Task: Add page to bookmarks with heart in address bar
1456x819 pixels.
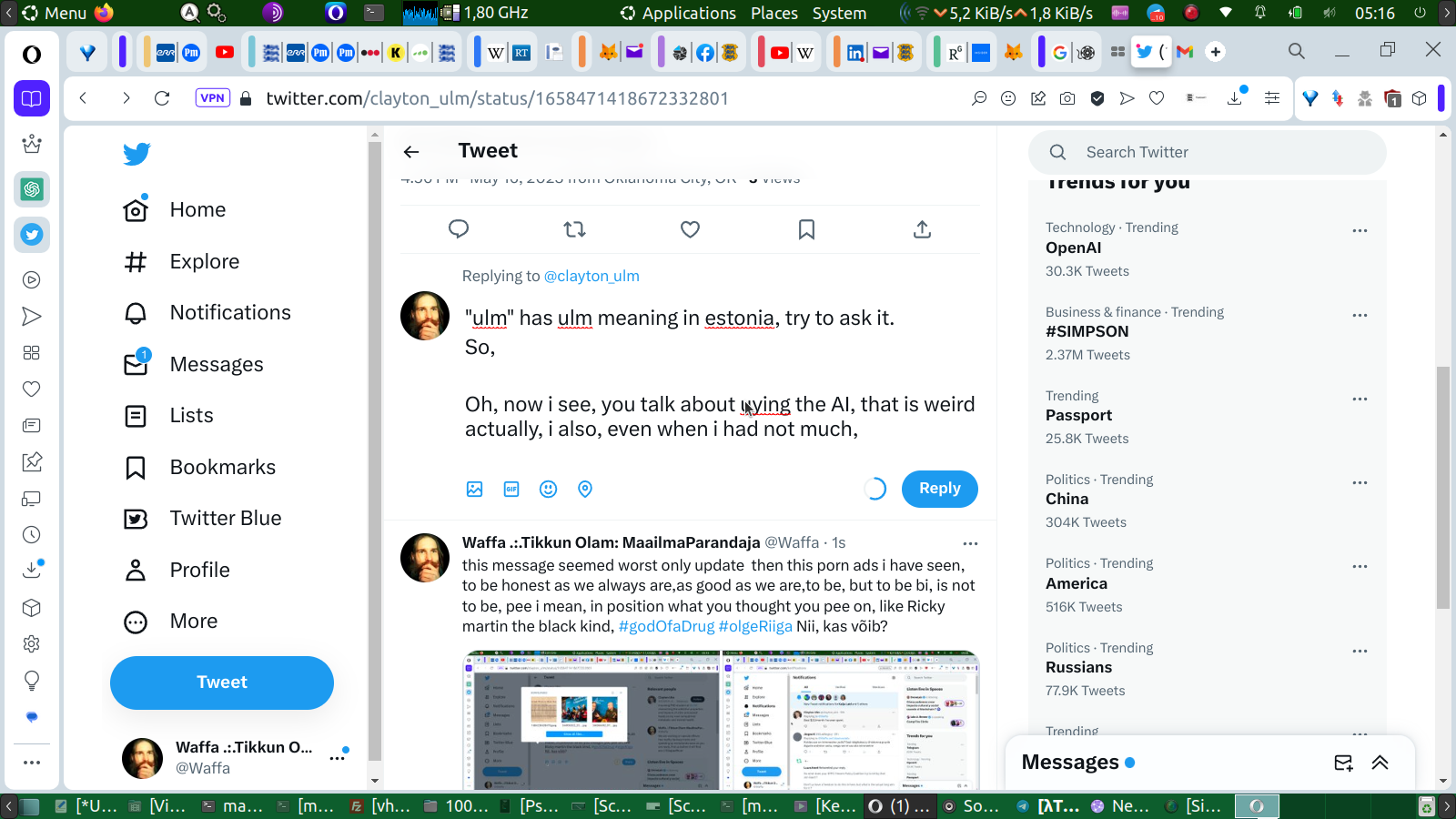Action: pos(1157,98)
